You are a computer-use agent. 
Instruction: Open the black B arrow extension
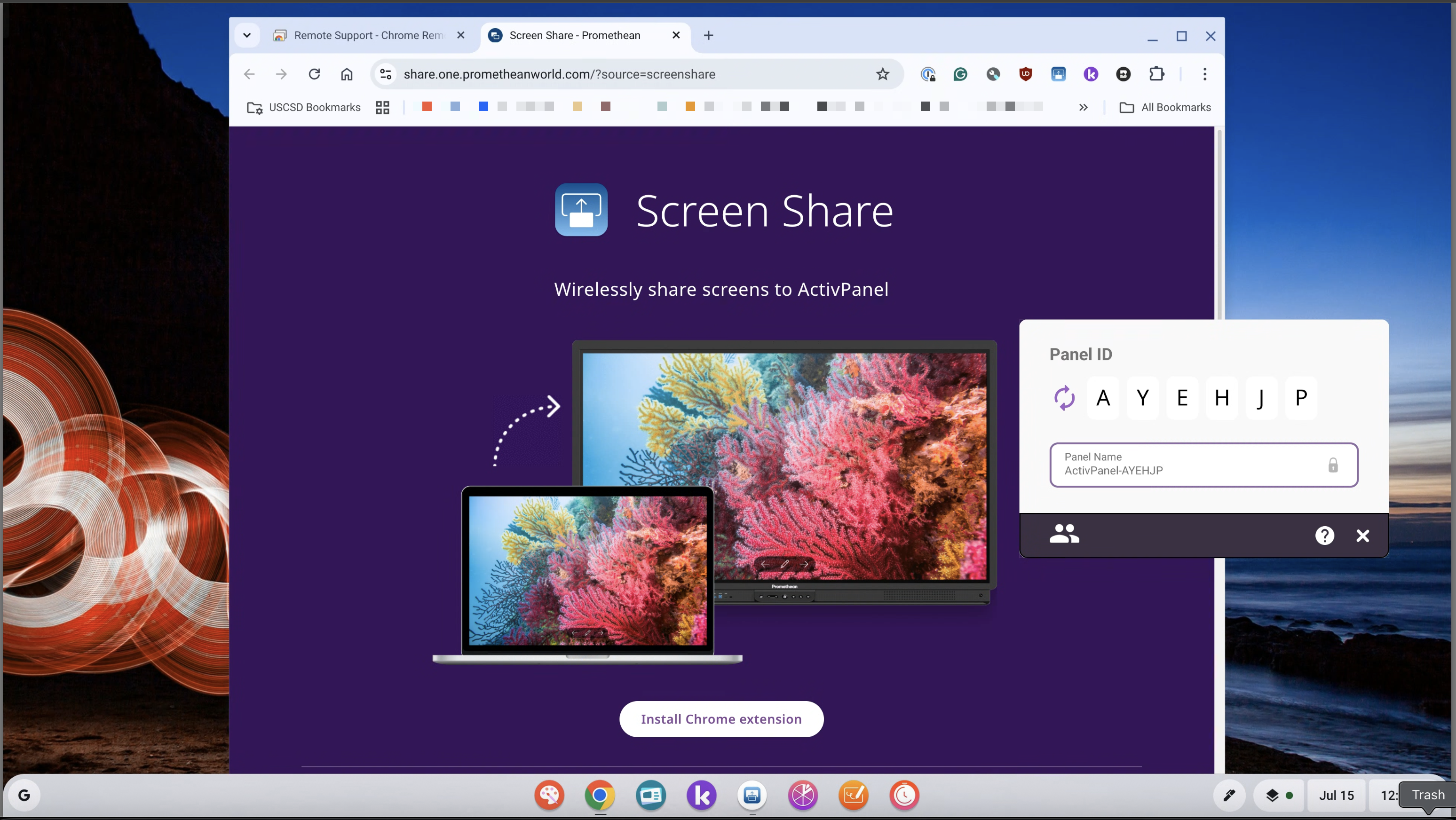1123,74
